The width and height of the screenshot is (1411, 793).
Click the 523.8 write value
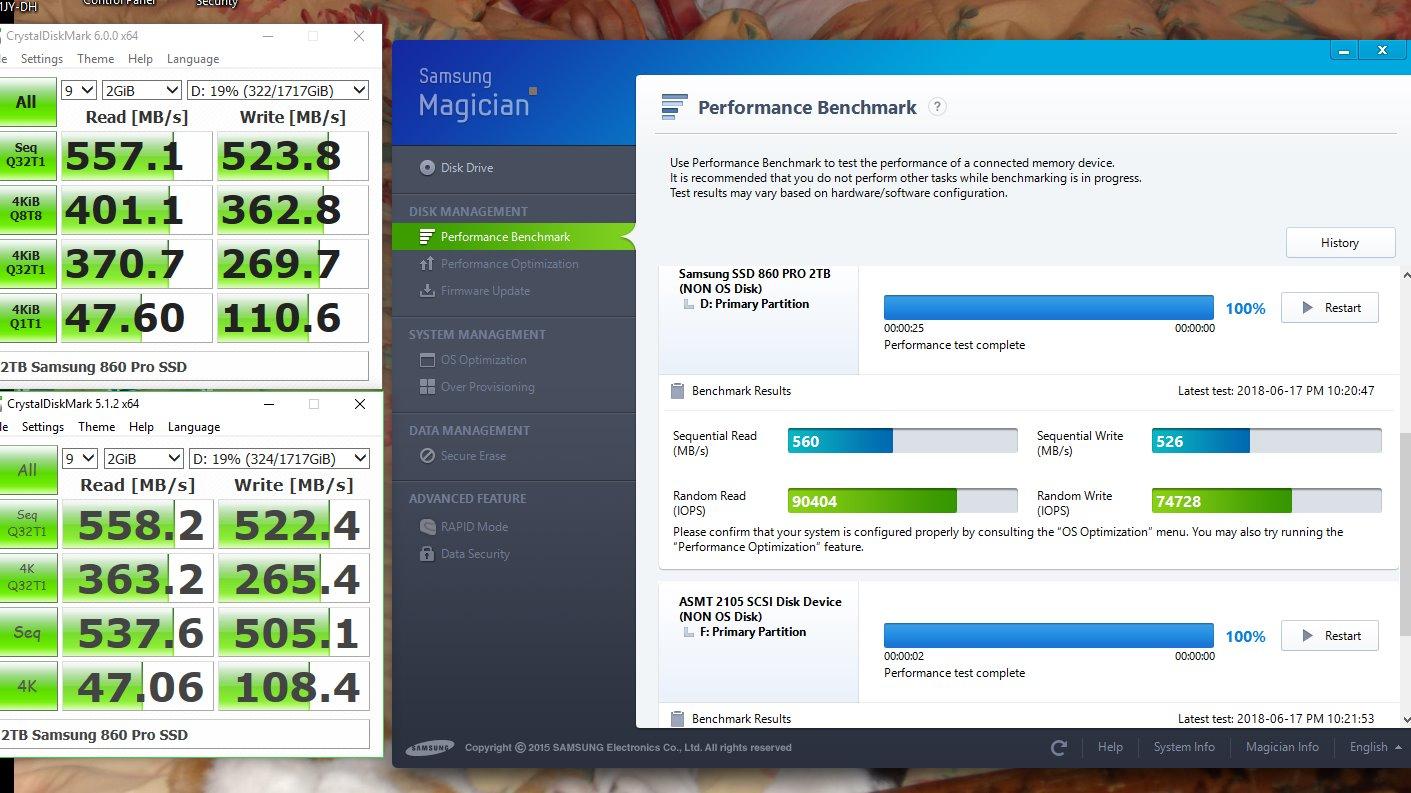293,156
